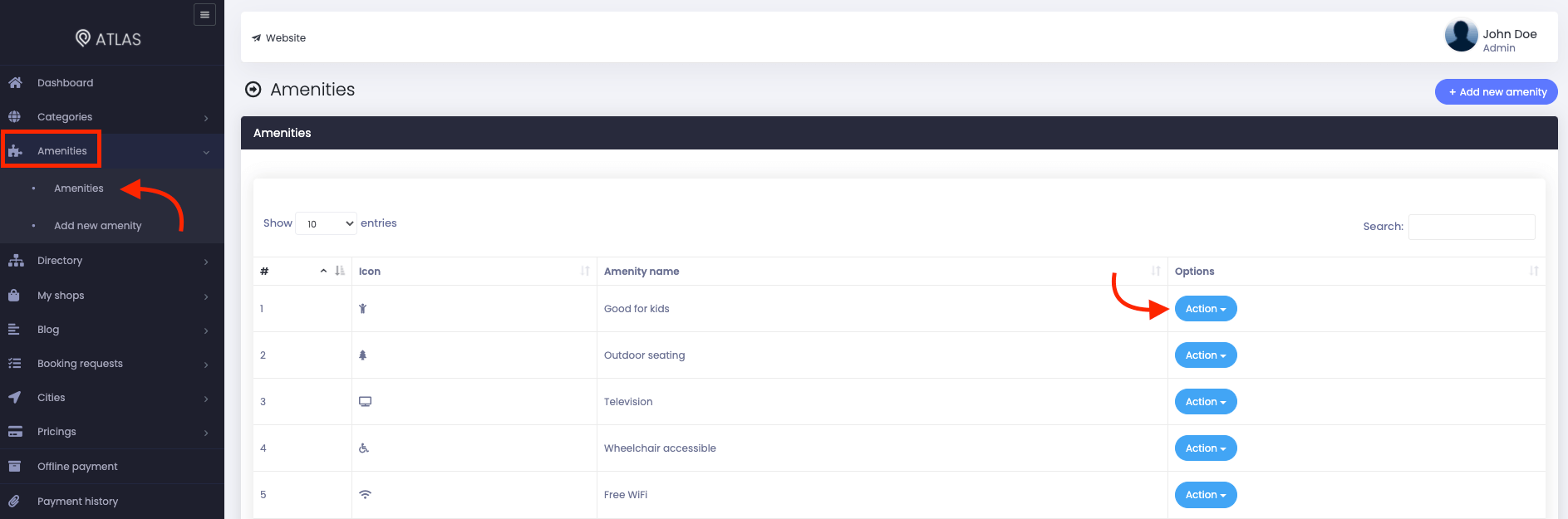Screen dimensions: 1568x519
Task: Open Payment history menu item
Action: (112, 501)
